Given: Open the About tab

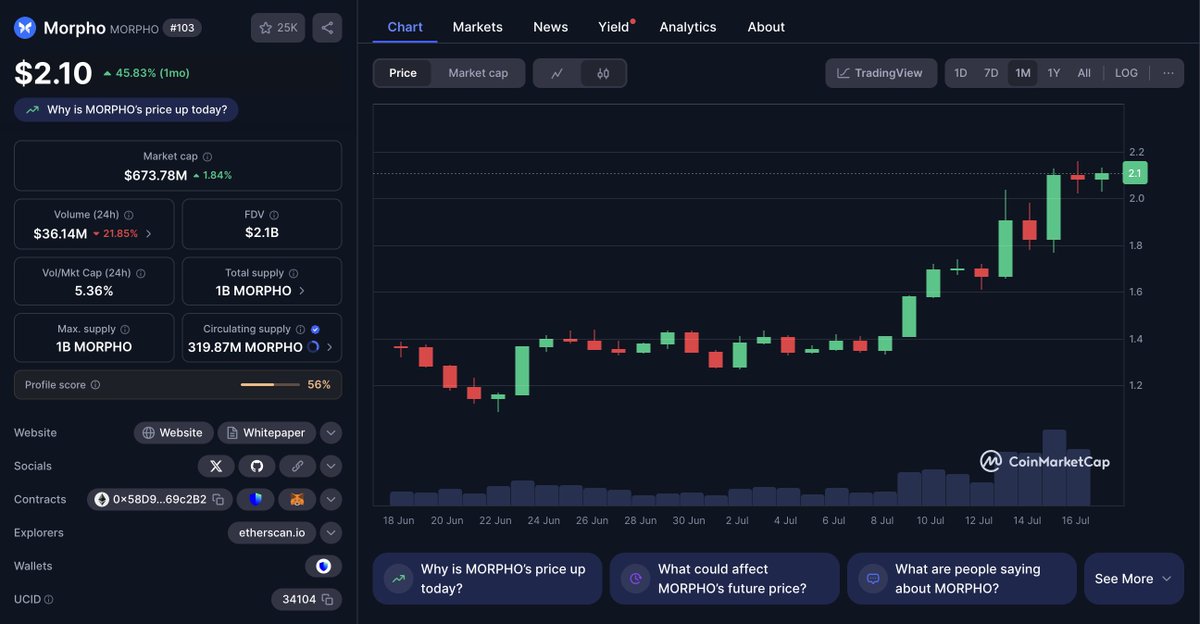Looking at the screenshot, I should point(766,27).
